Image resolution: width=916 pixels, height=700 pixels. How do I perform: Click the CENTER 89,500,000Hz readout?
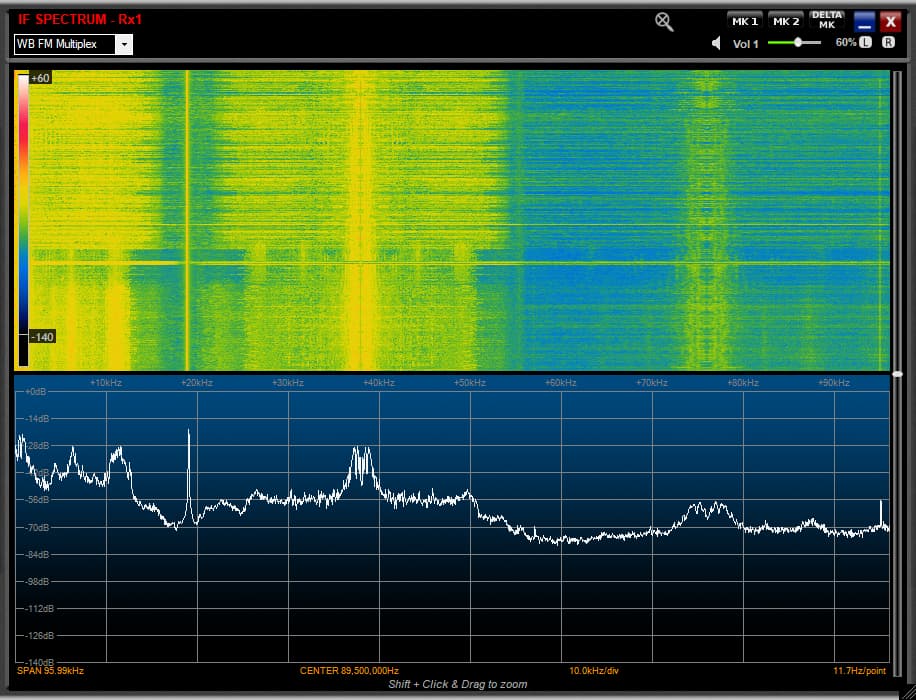click(x=349, y=670)
